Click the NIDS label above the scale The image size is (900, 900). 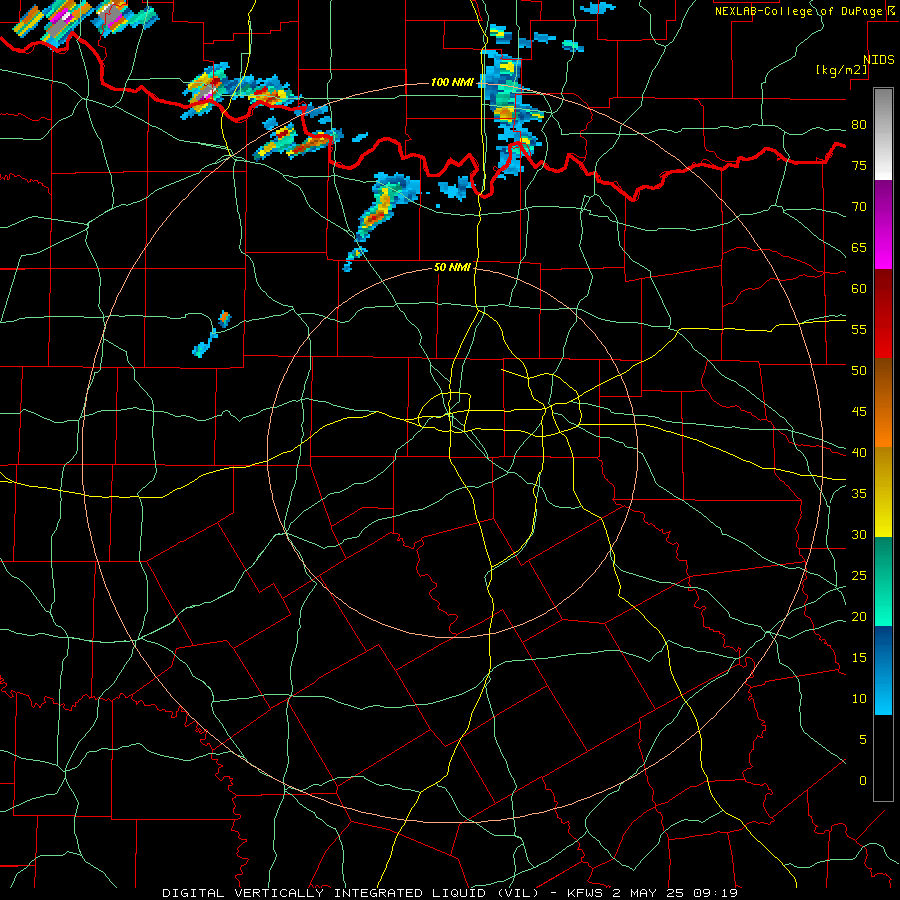(x=879, y=60)
